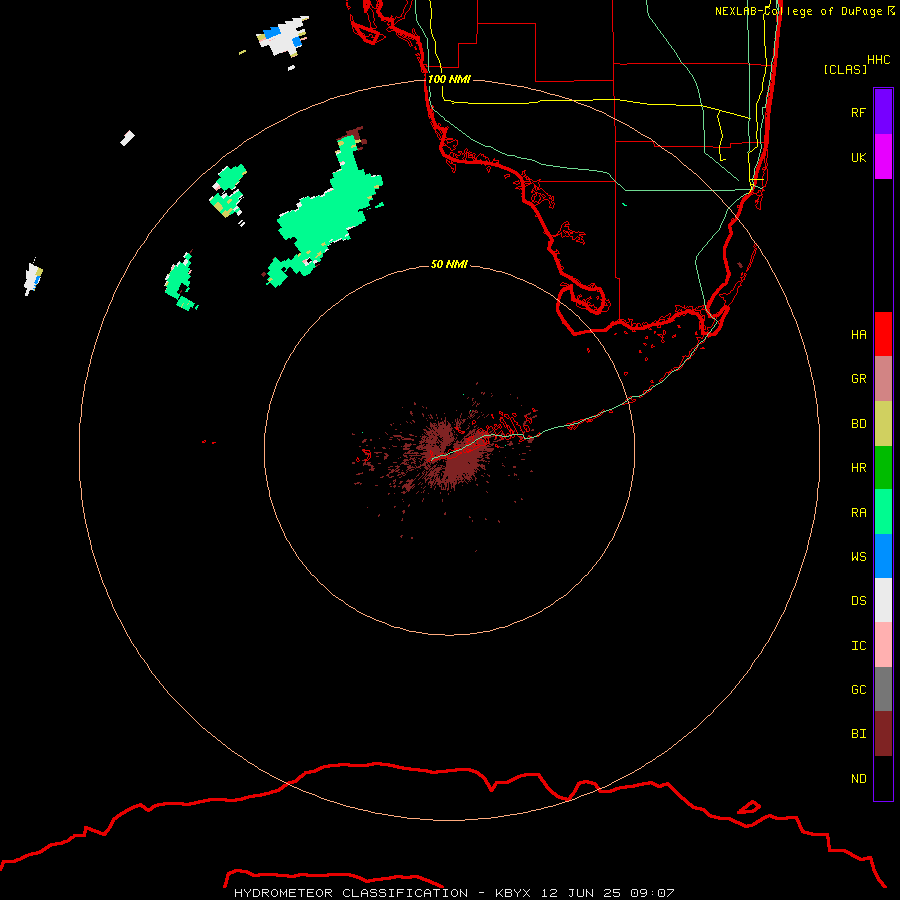Image resolution: width=900 pixels, height=900 pixels.
Task: Click the IC pink legend swatch
Action: [883, 645]
